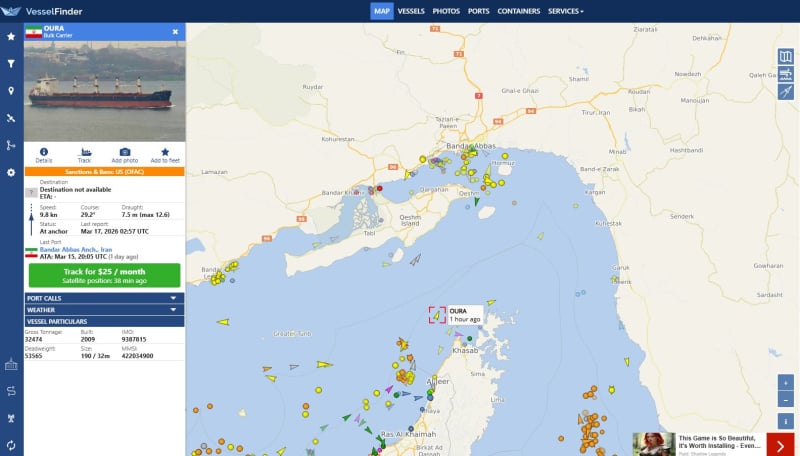Open the VESSELS page
Screen dimensions: 800x456
[x=411, y=11]
